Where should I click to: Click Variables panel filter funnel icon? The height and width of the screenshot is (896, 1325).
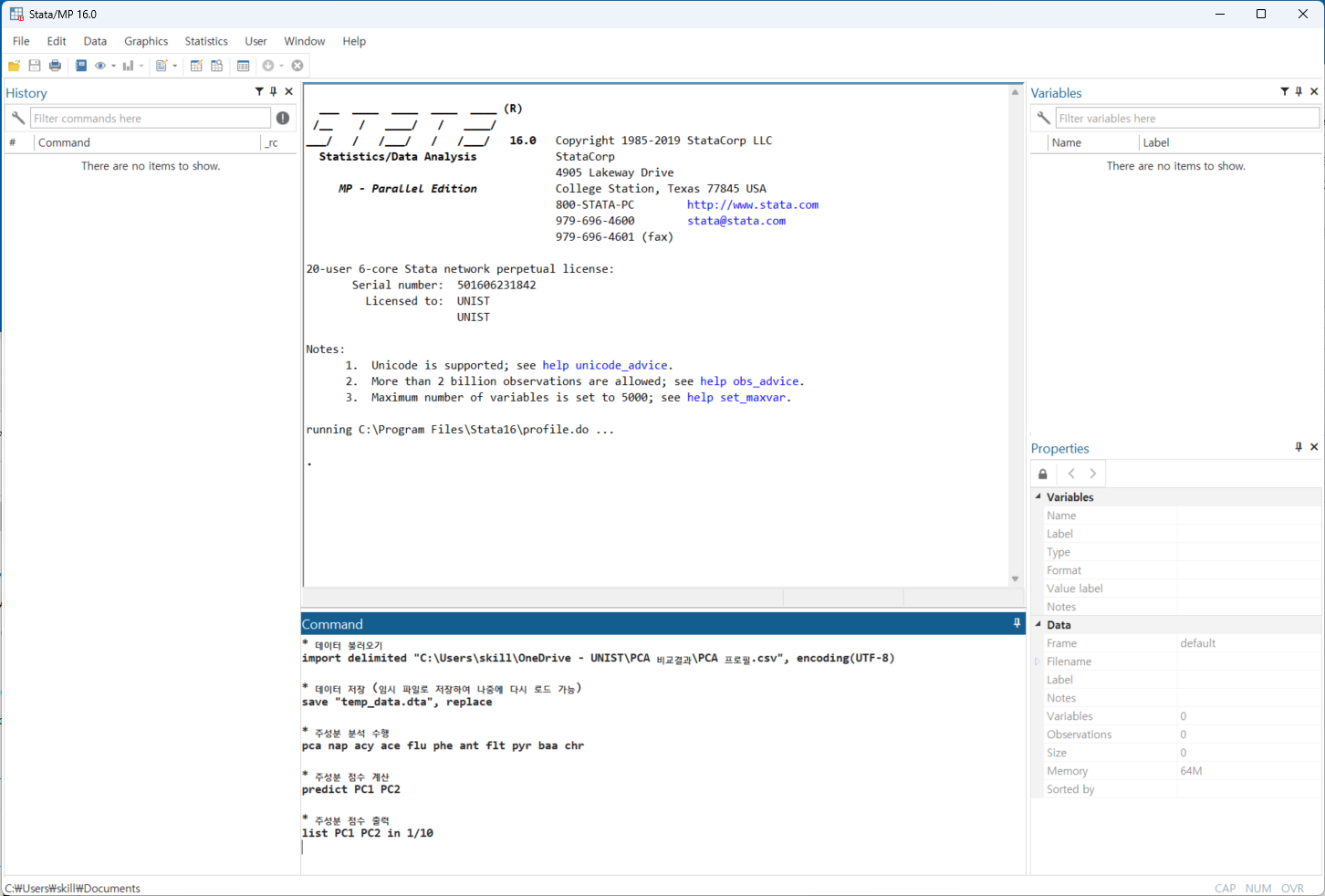pos(1285,91)
